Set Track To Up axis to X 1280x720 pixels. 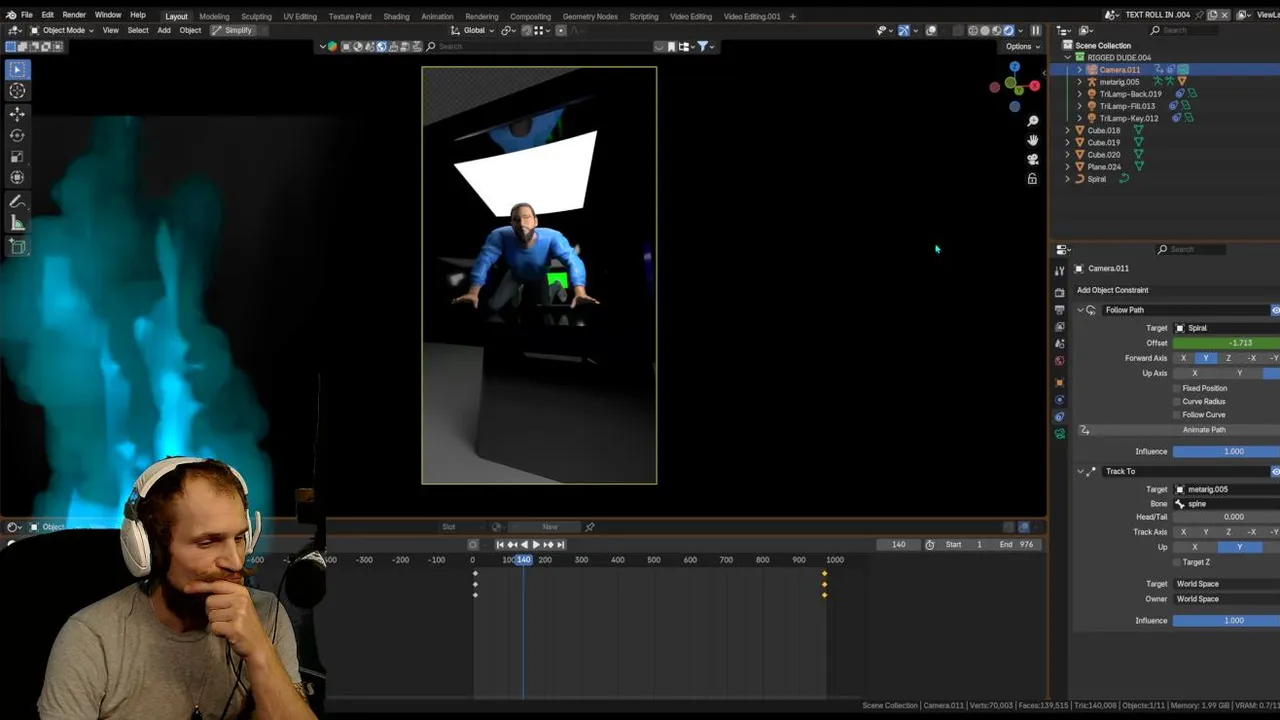click(1194, 547)
